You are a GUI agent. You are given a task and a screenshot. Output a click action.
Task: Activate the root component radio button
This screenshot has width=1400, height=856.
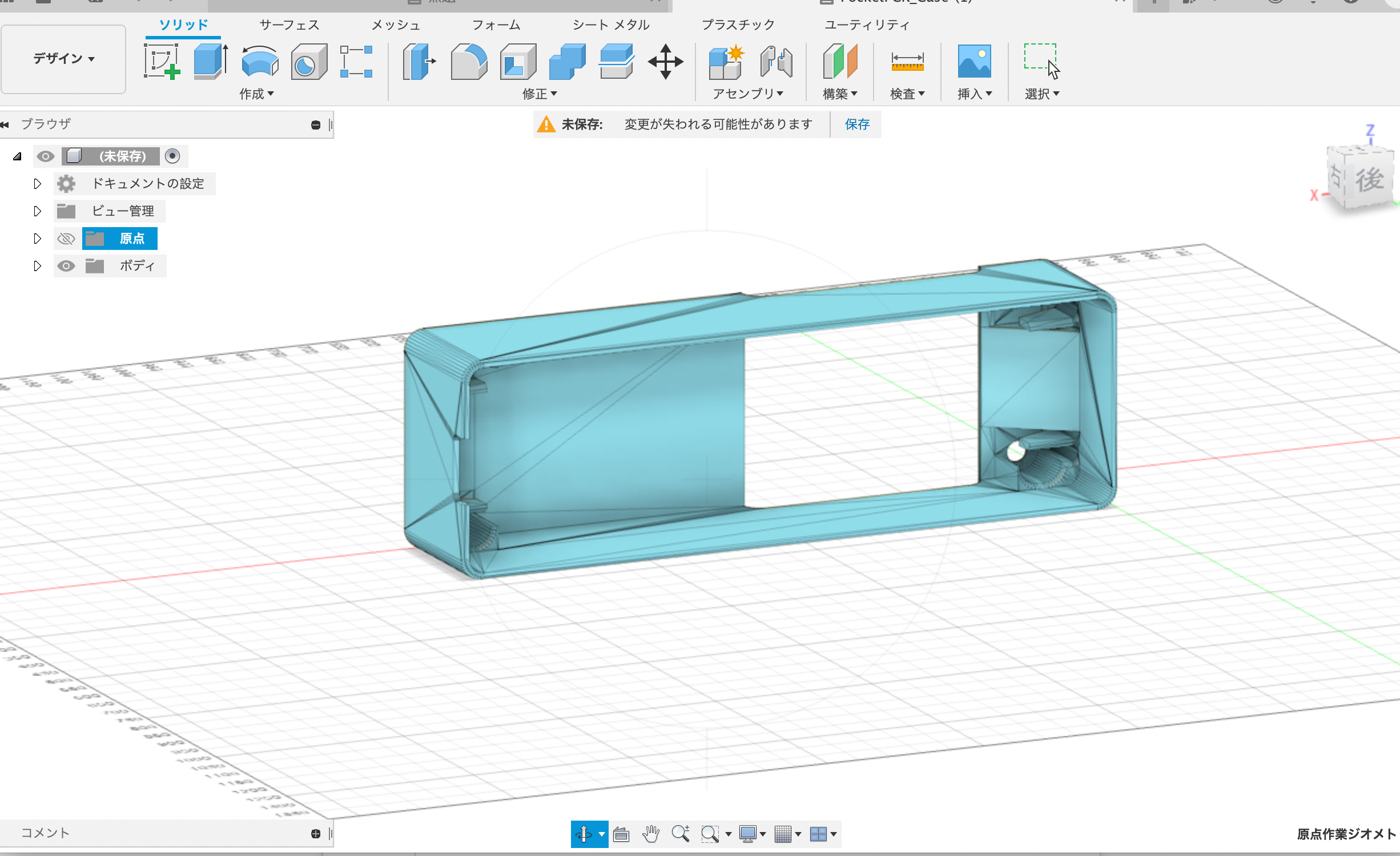click(172, 156)
